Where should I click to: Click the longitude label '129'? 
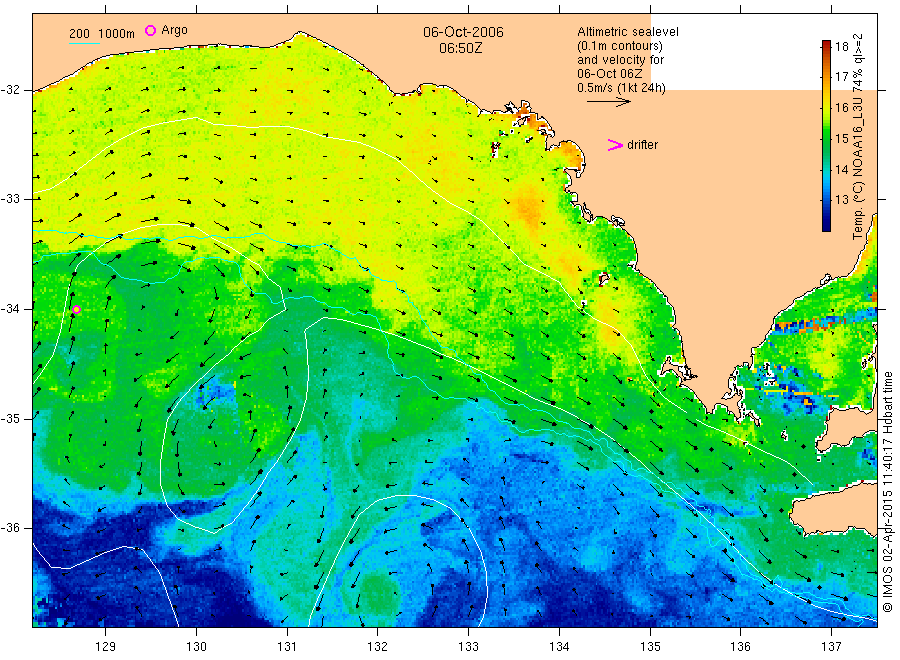pos(106,647)
